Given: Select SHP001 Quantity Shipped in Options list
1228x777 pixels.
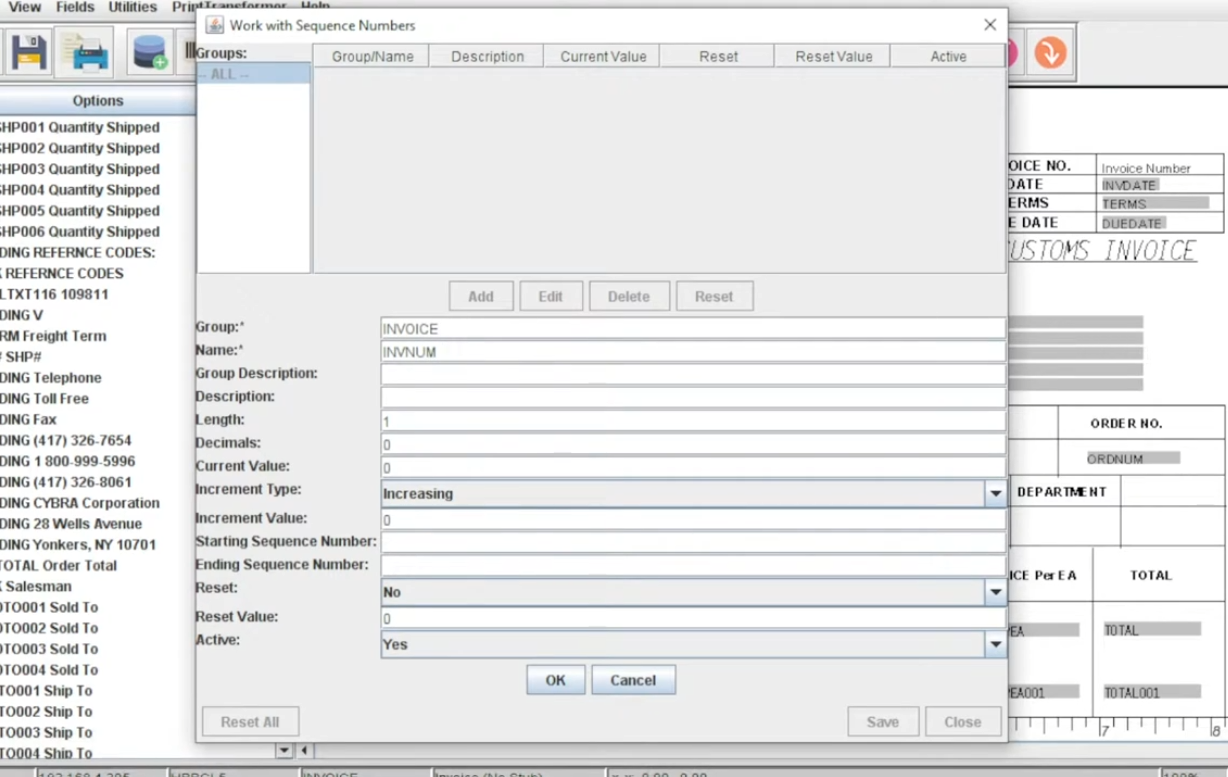Looking at the screenshot, I should 80,128.
